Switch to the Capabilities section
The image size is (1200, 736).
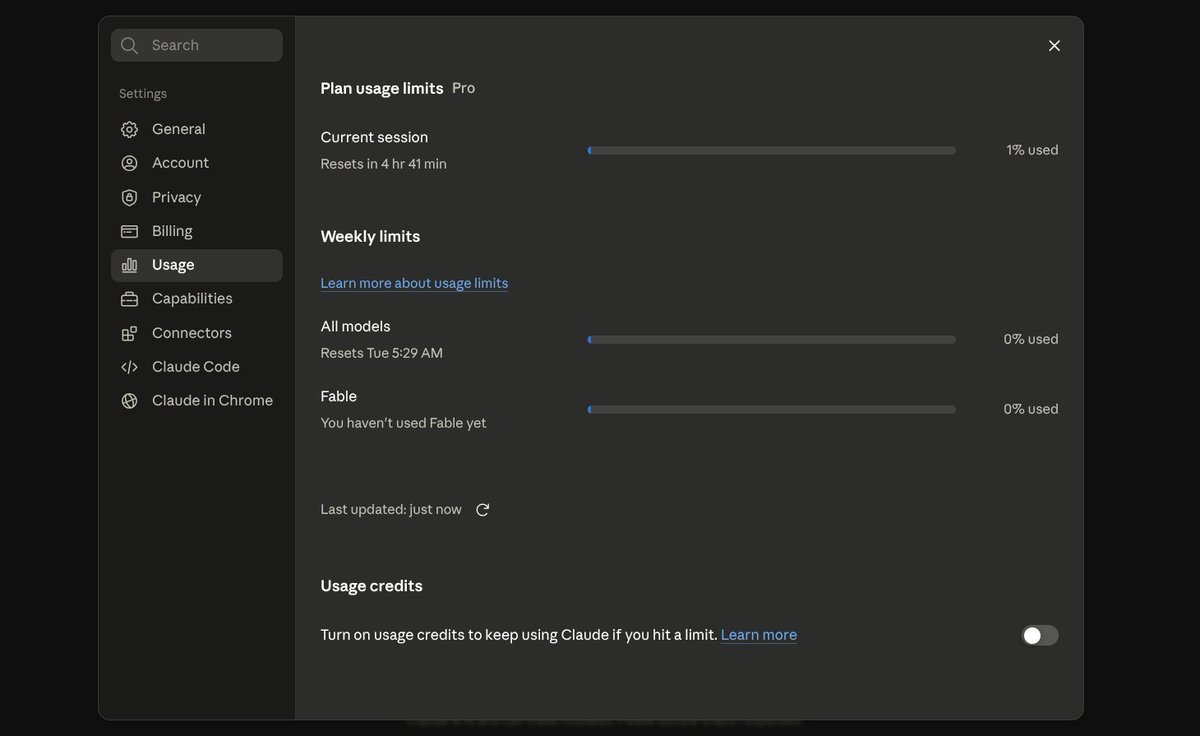197,299
